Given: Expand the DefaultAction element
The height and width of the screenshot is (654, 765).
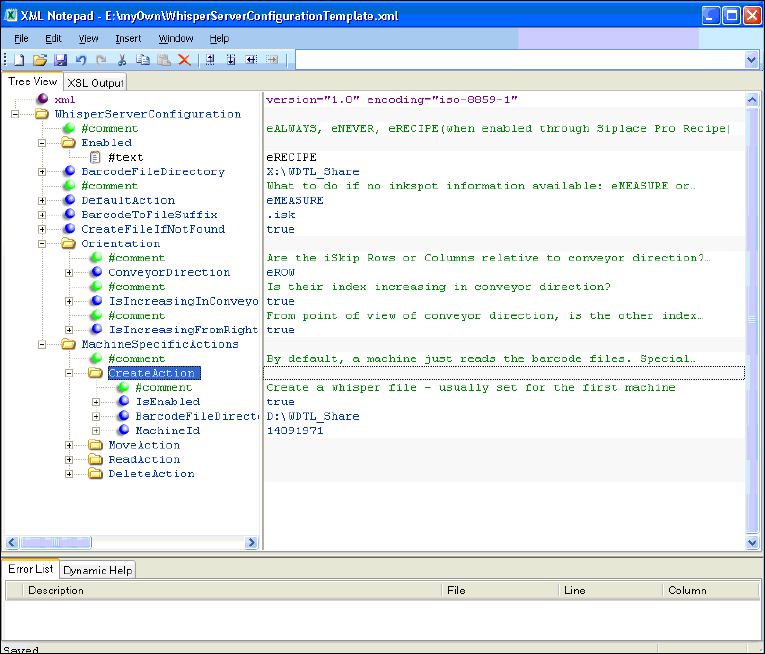Looking at the screenshot, I should click(43, 200).
